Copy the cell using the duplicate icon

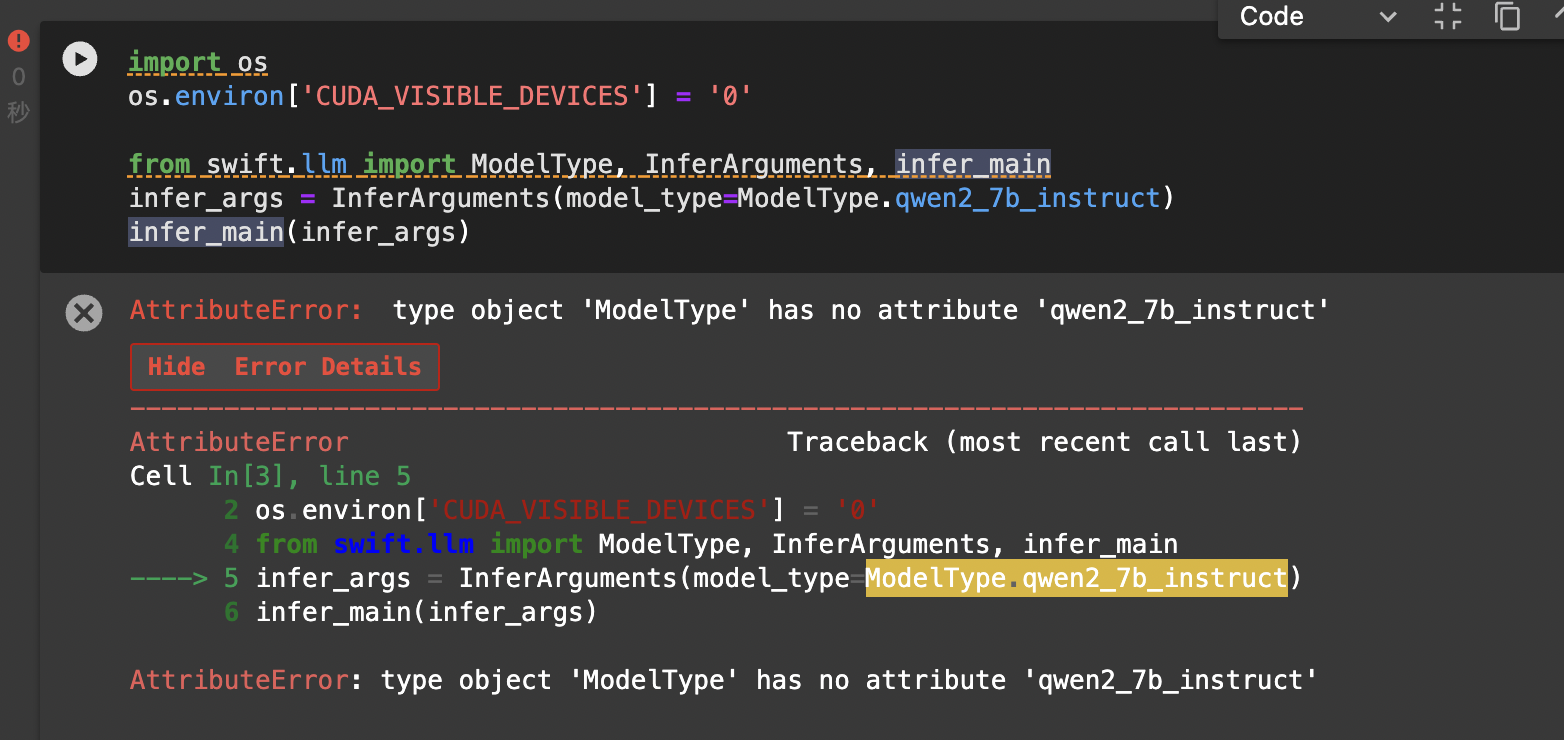pos(1507,16)
